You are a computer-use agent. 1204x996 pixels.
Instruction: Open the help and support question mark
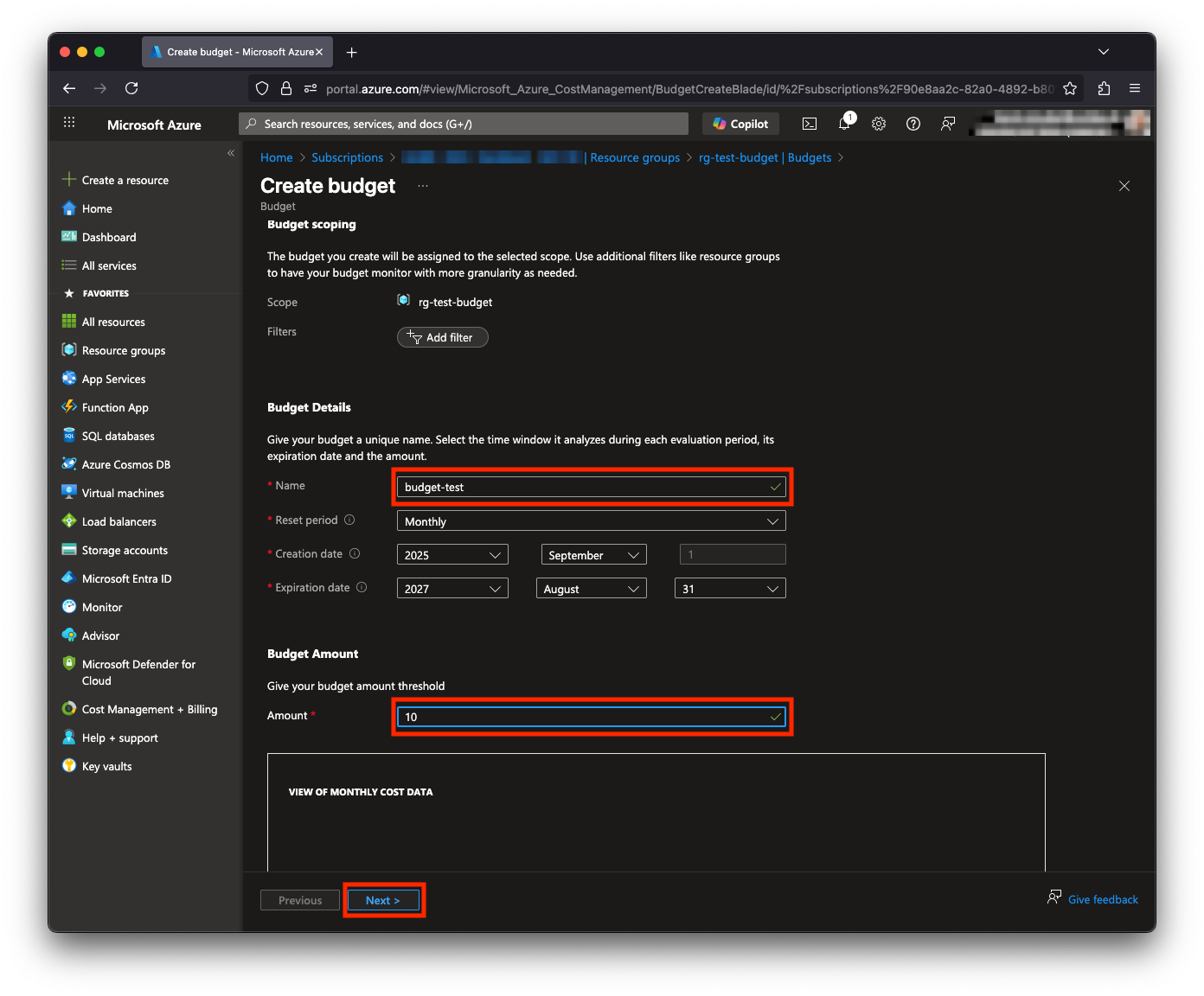coord(913,124)
